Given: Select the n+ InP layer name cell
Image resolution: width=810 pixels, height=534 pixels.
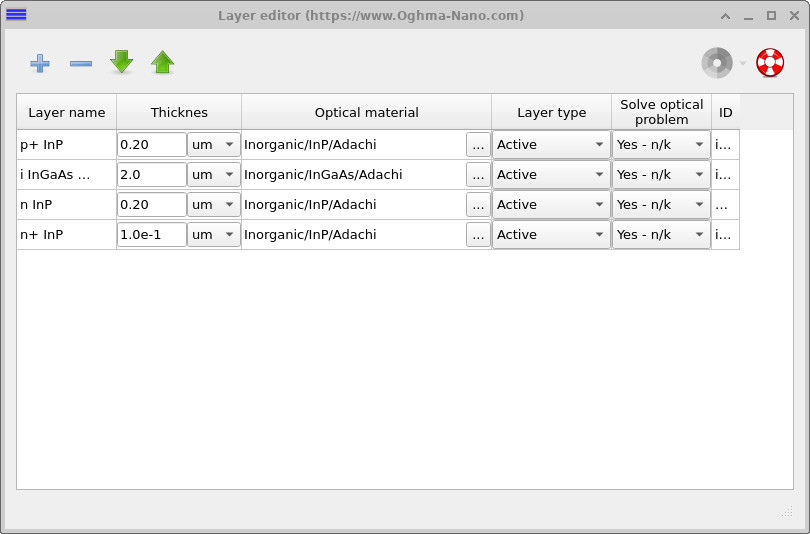Looking at the screenshot, I should point(67,234).
